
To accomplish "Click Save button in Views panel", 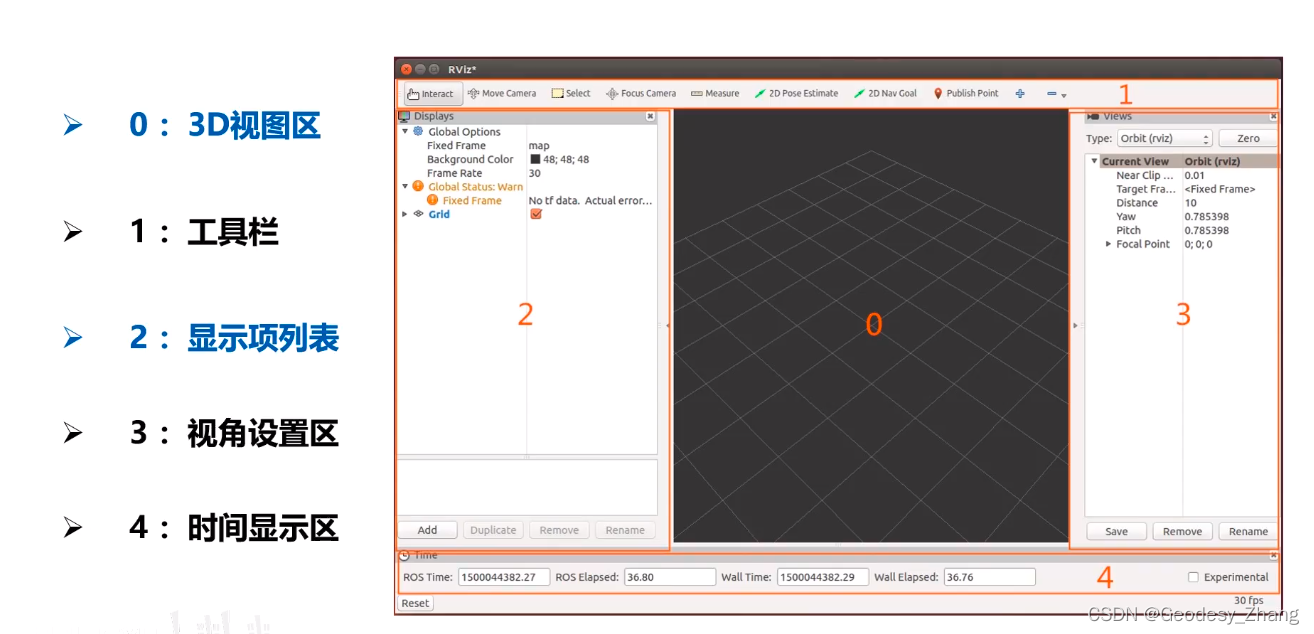I will click(x=1116, y=531).
